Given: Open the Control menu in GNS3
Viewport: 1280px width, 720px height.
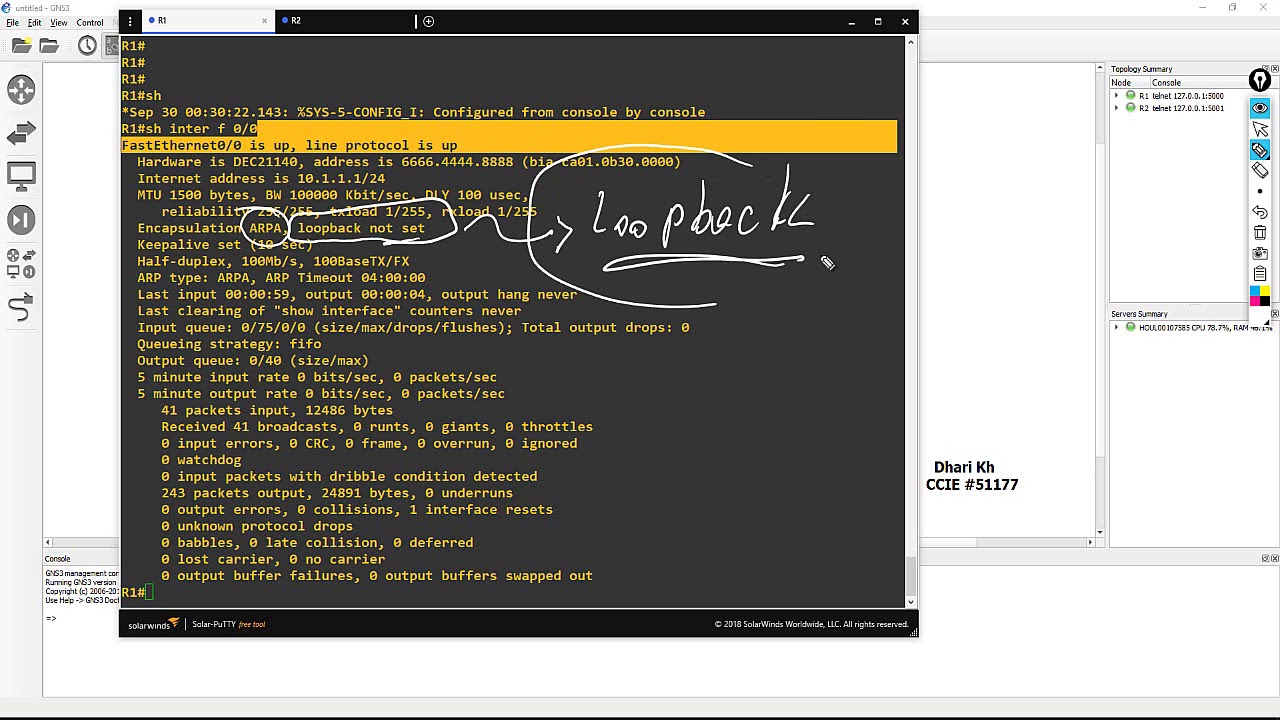Looking at the screenshot, I should (90, 22).
